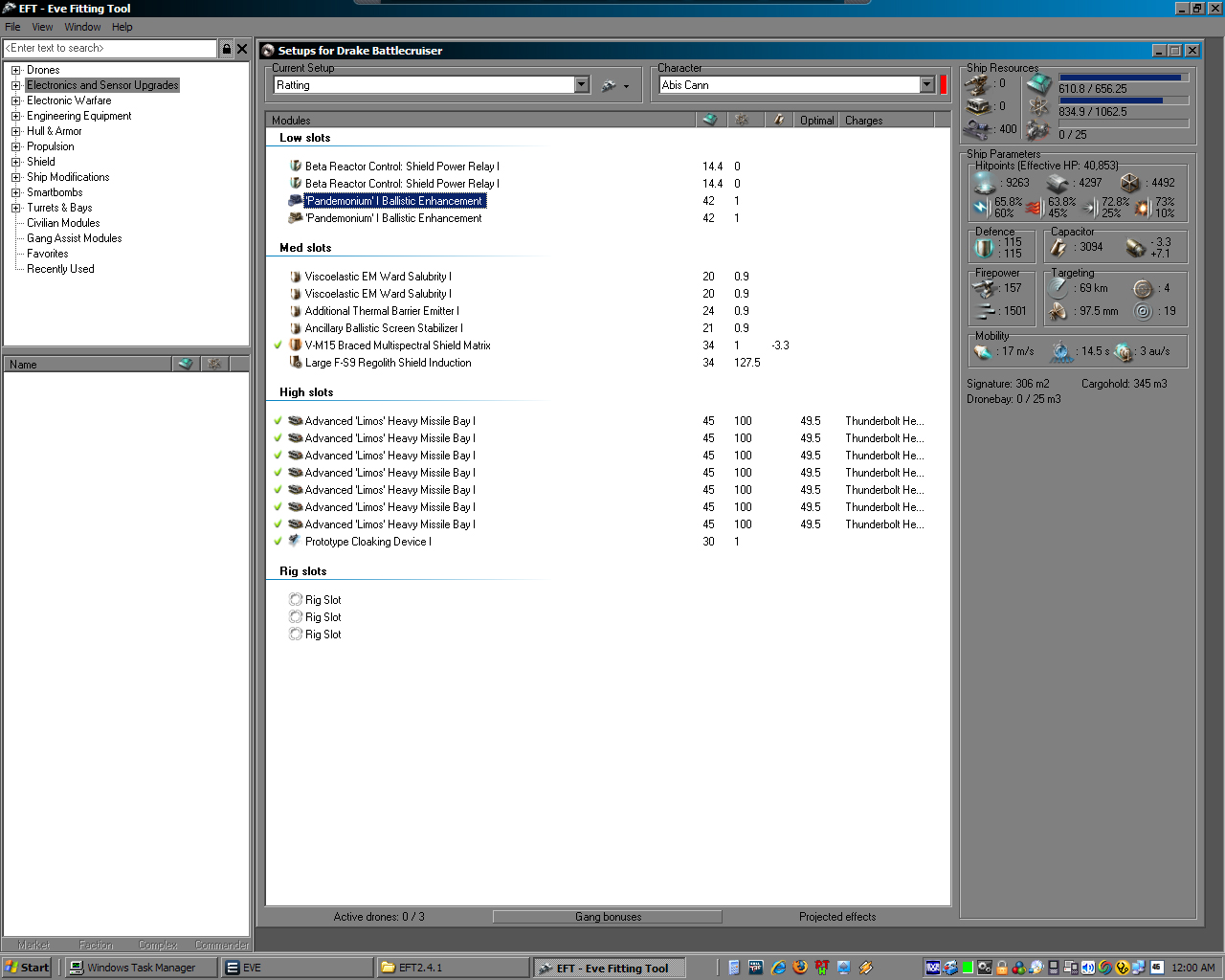Viewport: 1225px width, 980px height.
Task: Click the module search text field
Action: pyautogui.click(x=110, y=48)
